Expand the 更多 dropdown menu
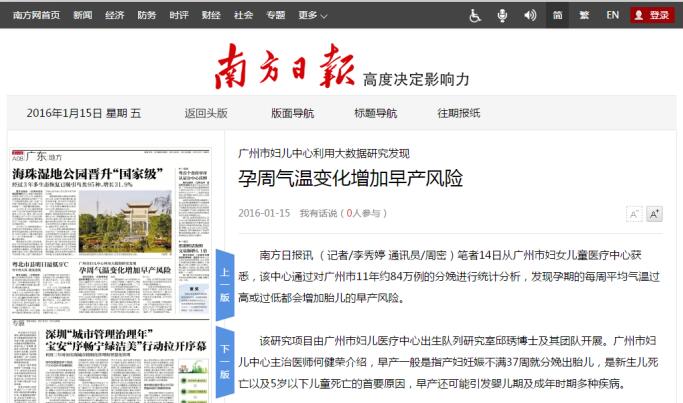The height and width of the screenshot is (403, 683). (312, 15)
